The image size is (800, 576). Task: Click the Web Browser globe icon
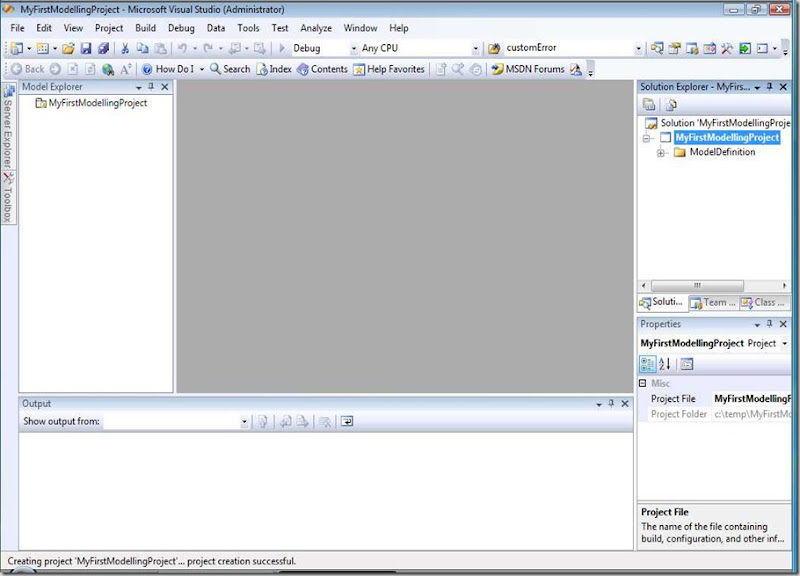click(x=108, y=69)
